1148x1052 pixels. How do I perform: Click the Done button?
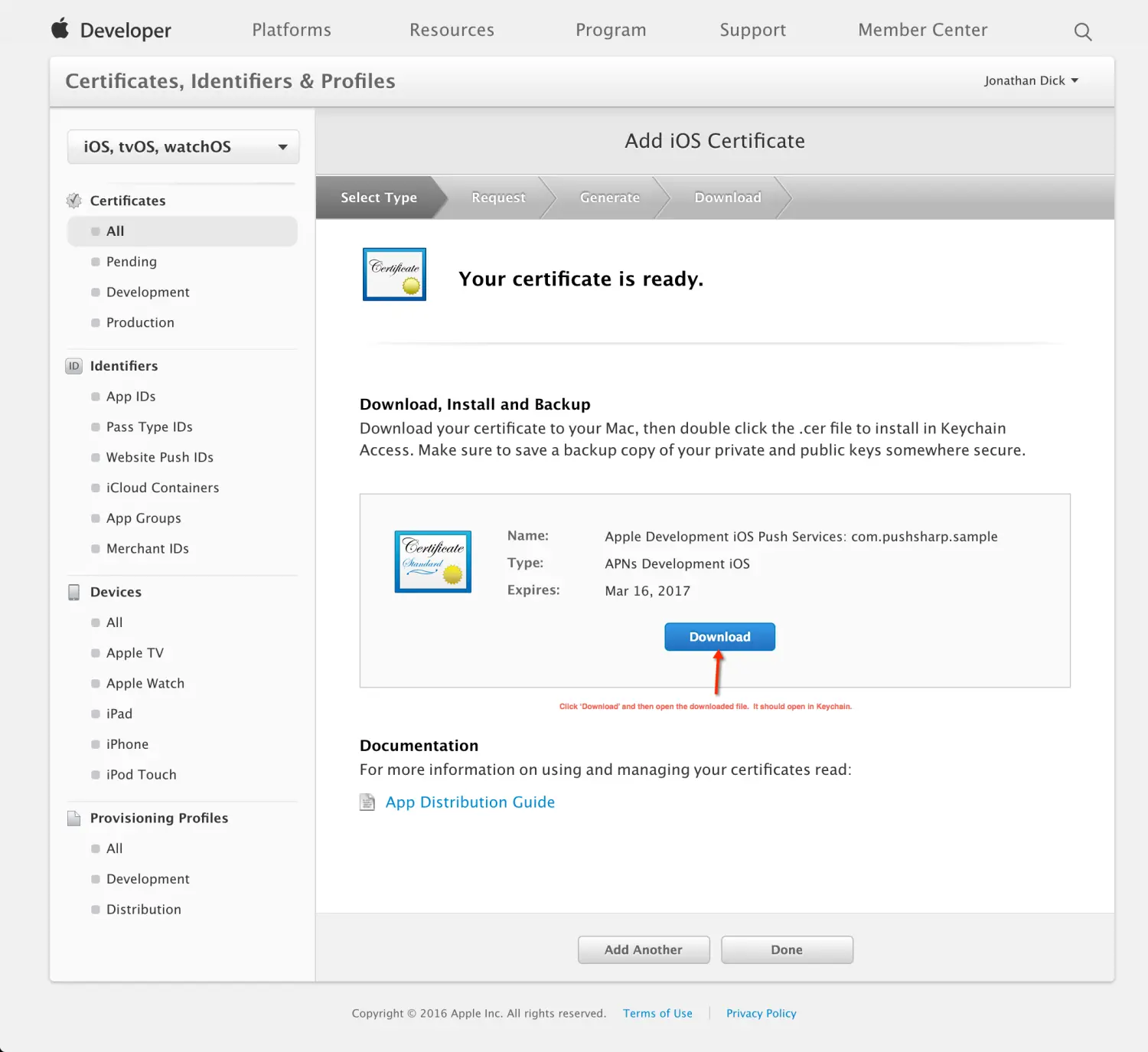click(x=787, y=949)
